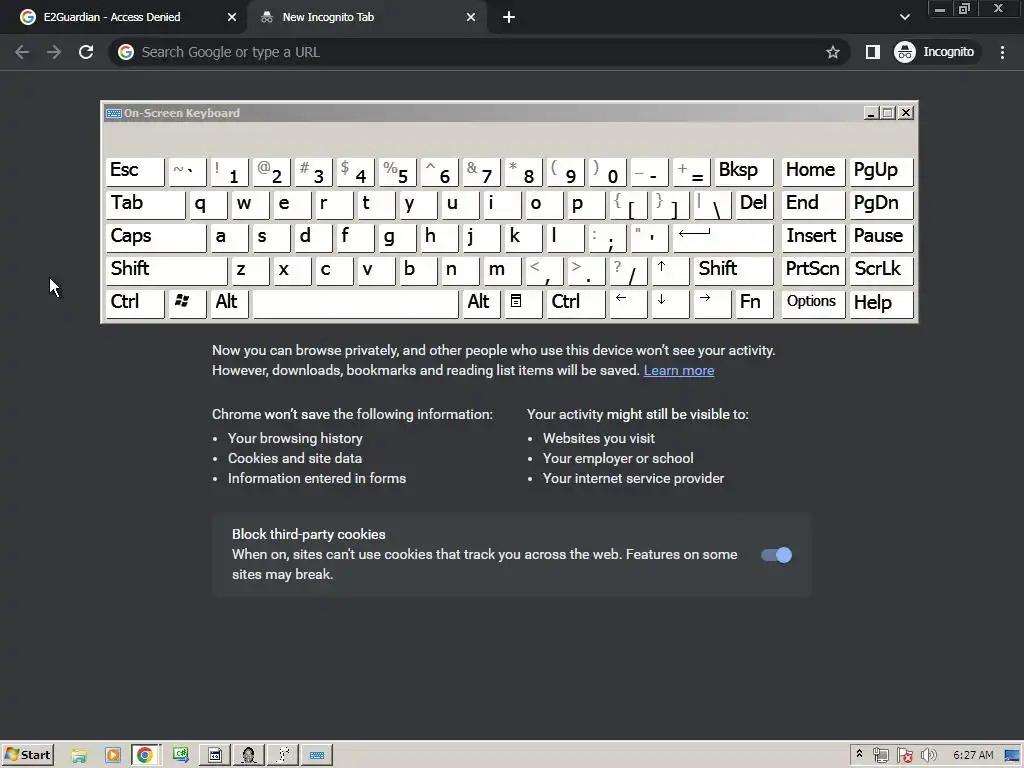Toggle the left Ctrl key
This screenshot has height=768, width=1024.
(x=135, y=303)
